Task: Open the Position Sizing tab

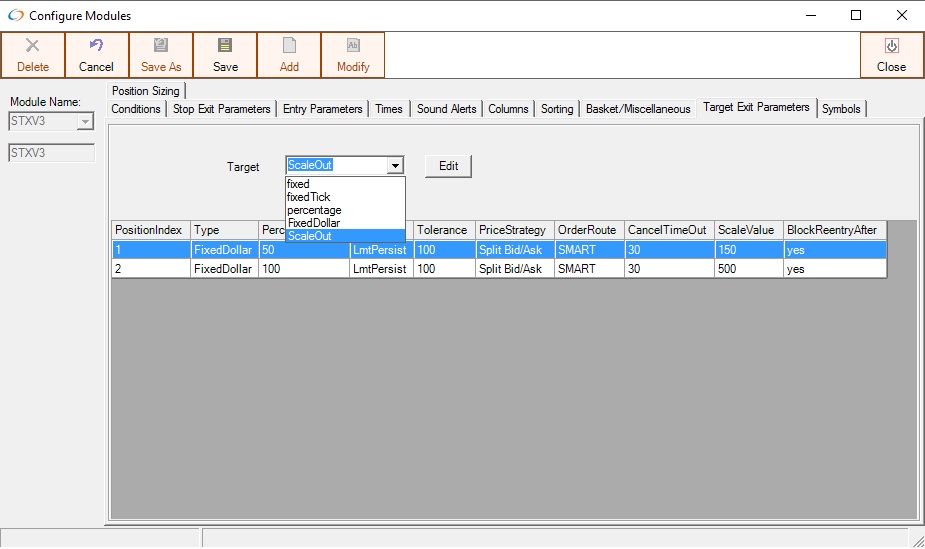Action: [x=145, y=91]
